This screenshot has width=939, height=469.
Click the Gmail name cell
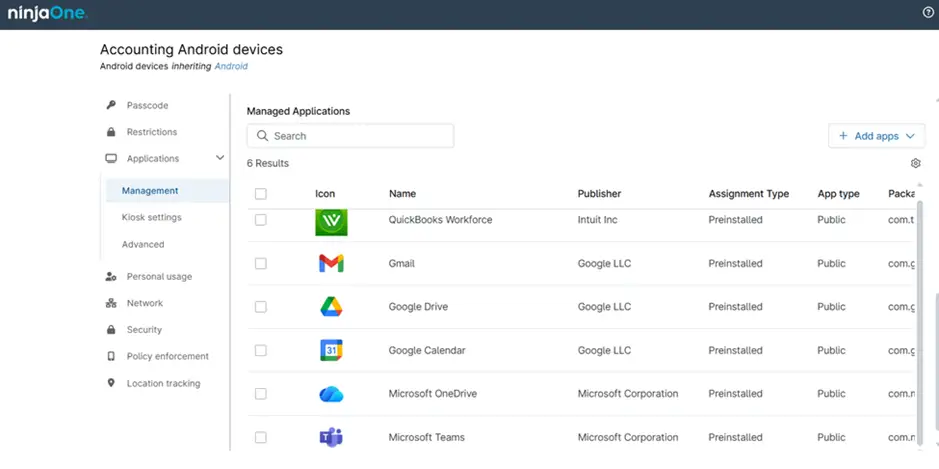(401, 264)
